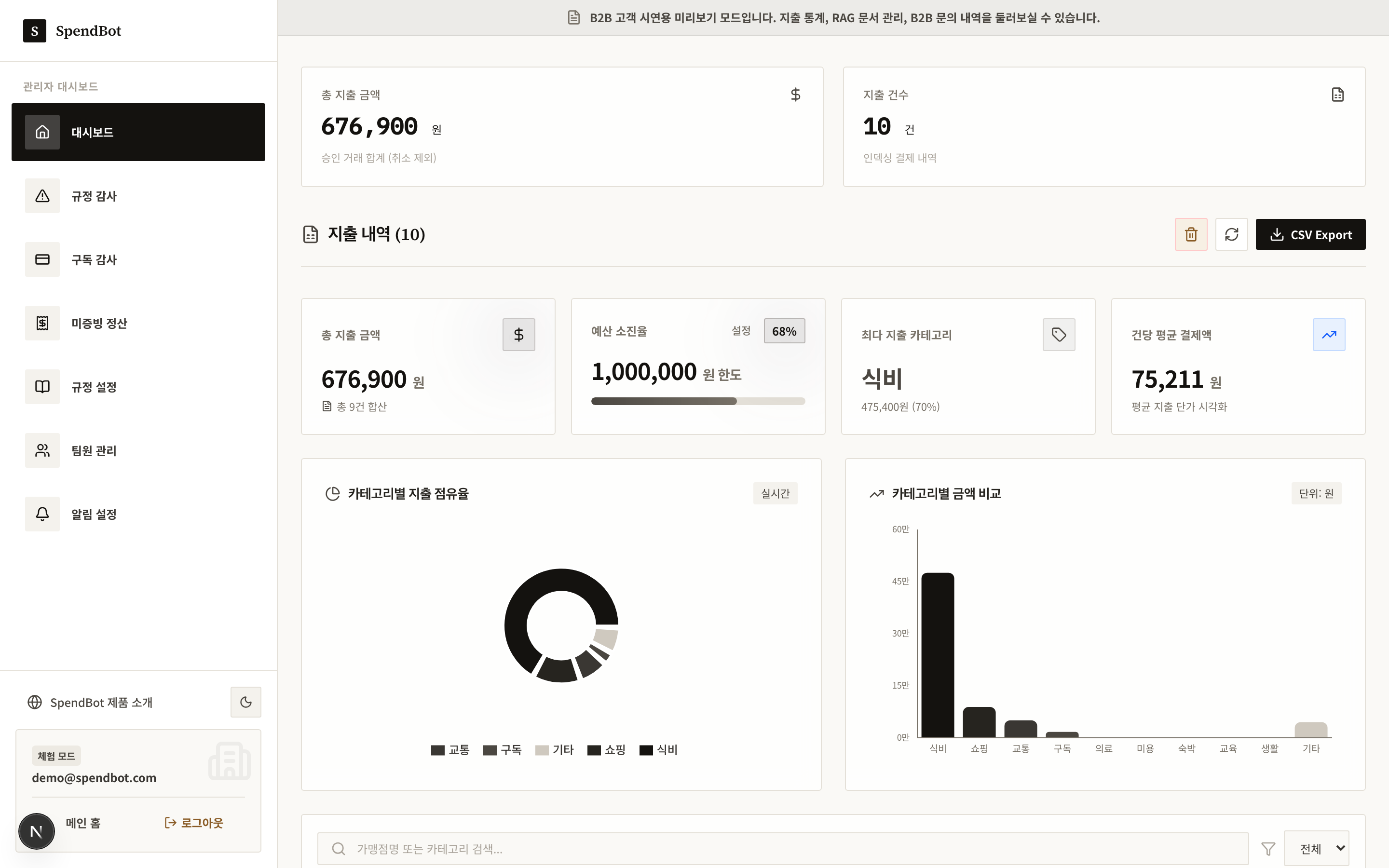Toggle 기타 legend entry
This screenshot has width=1389, height=868.
pyautogui.click(x=555, y=750)
